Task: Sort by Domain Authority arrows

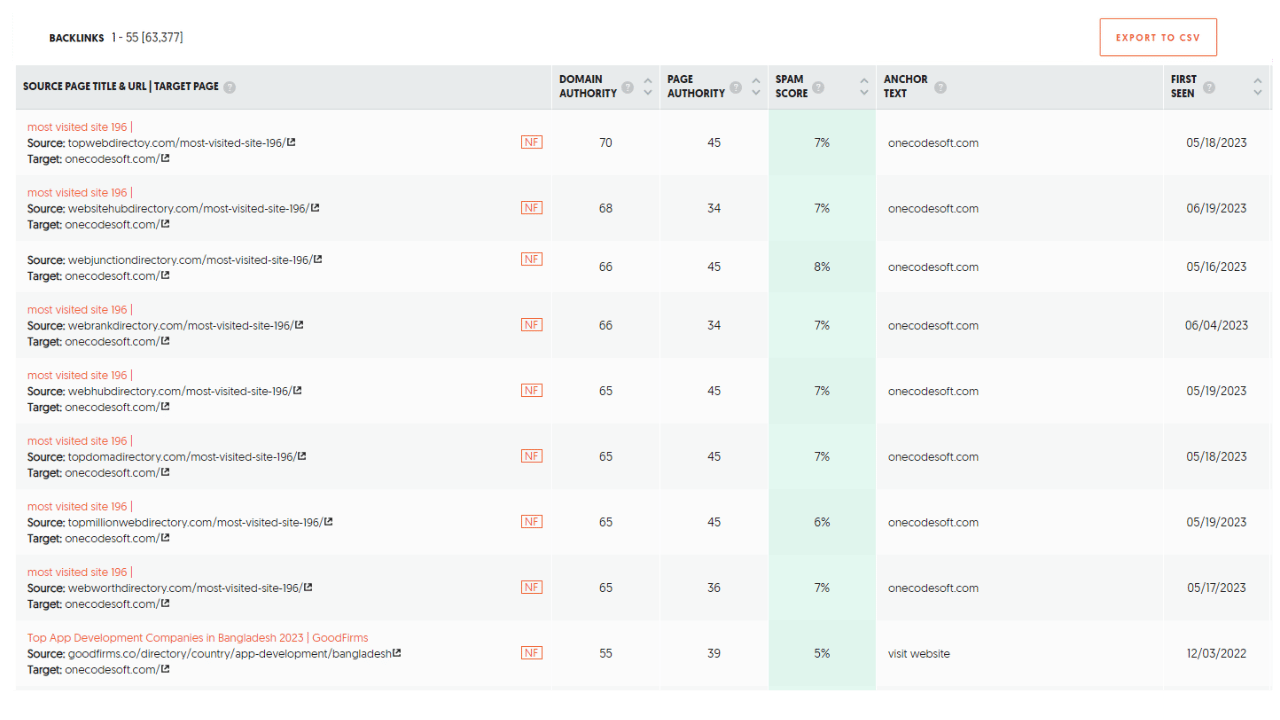Action: [x=648, y=87]
